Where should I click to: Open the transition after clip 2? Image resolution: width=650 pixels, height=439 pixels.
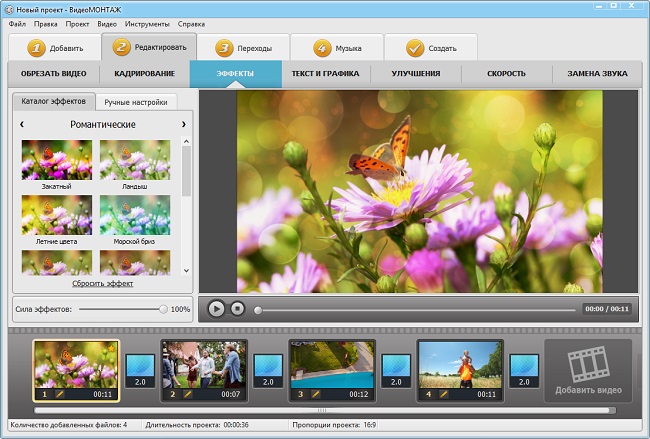coord(268,371)
